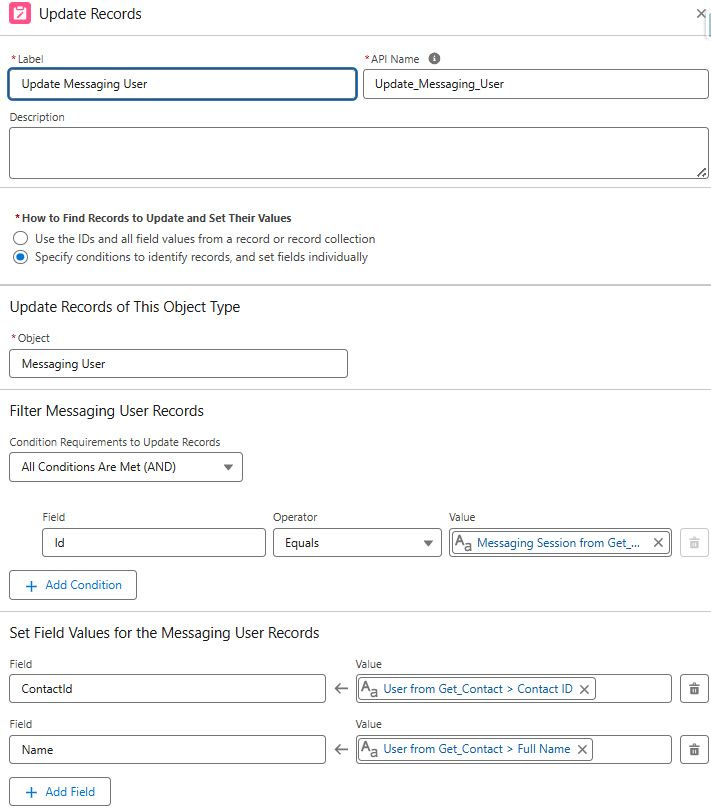Remove the Contact ID value from ContactId

point(584,688)
